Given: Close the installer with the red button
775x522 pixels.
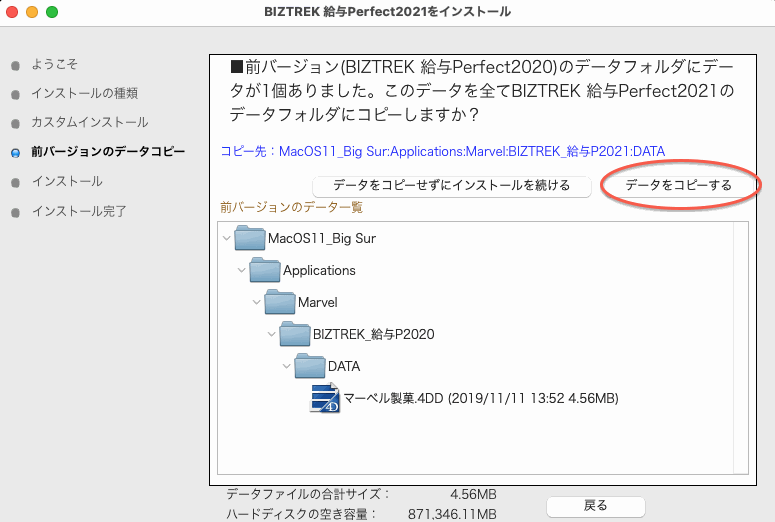Looking at the screenshot, I should (x=13, y=12).
